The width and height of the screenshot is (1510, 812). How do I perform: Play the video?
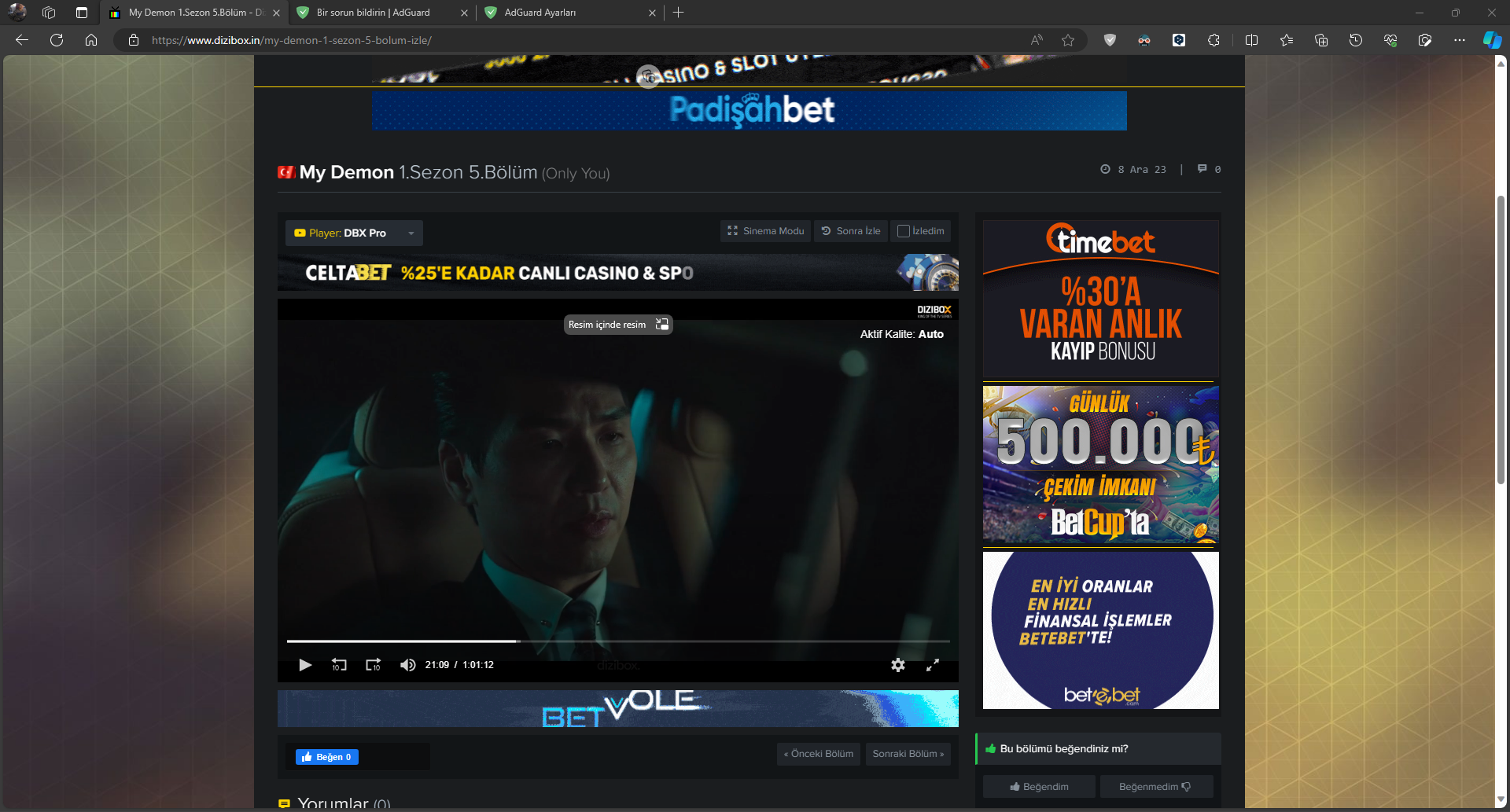[305, 665]
